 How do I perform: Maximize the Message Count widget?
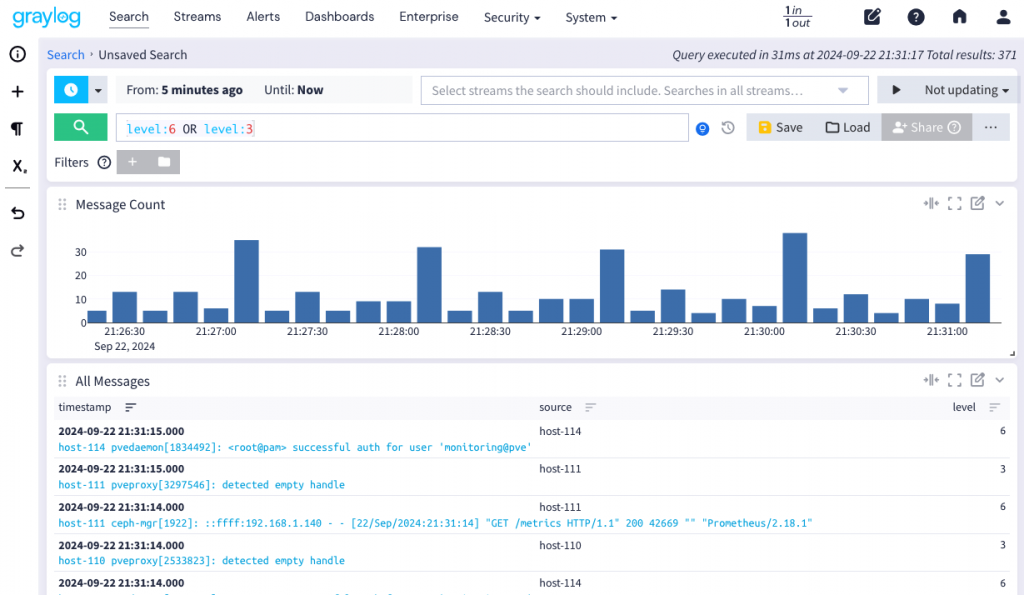[954, 204]
